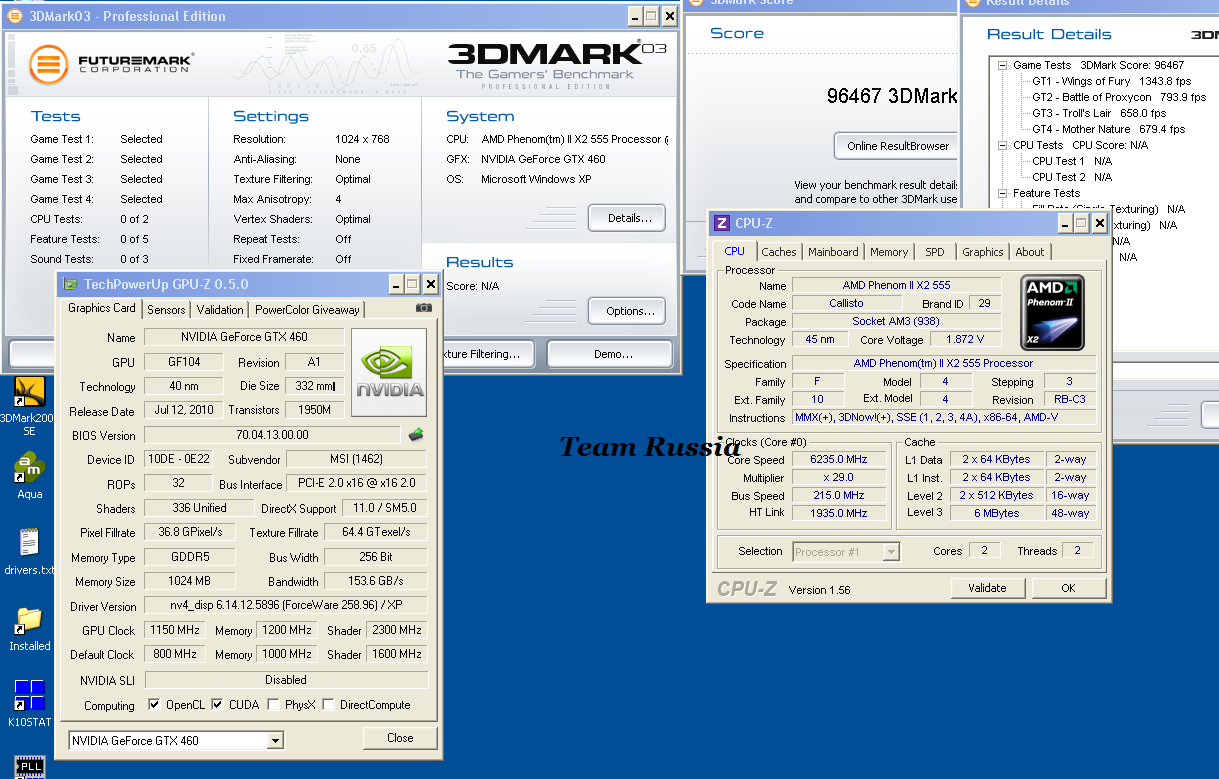This screenshot has width=1219, height=779.
Task: Select the CPU tab in CPU-Z
Action: [x=734, y=251]
